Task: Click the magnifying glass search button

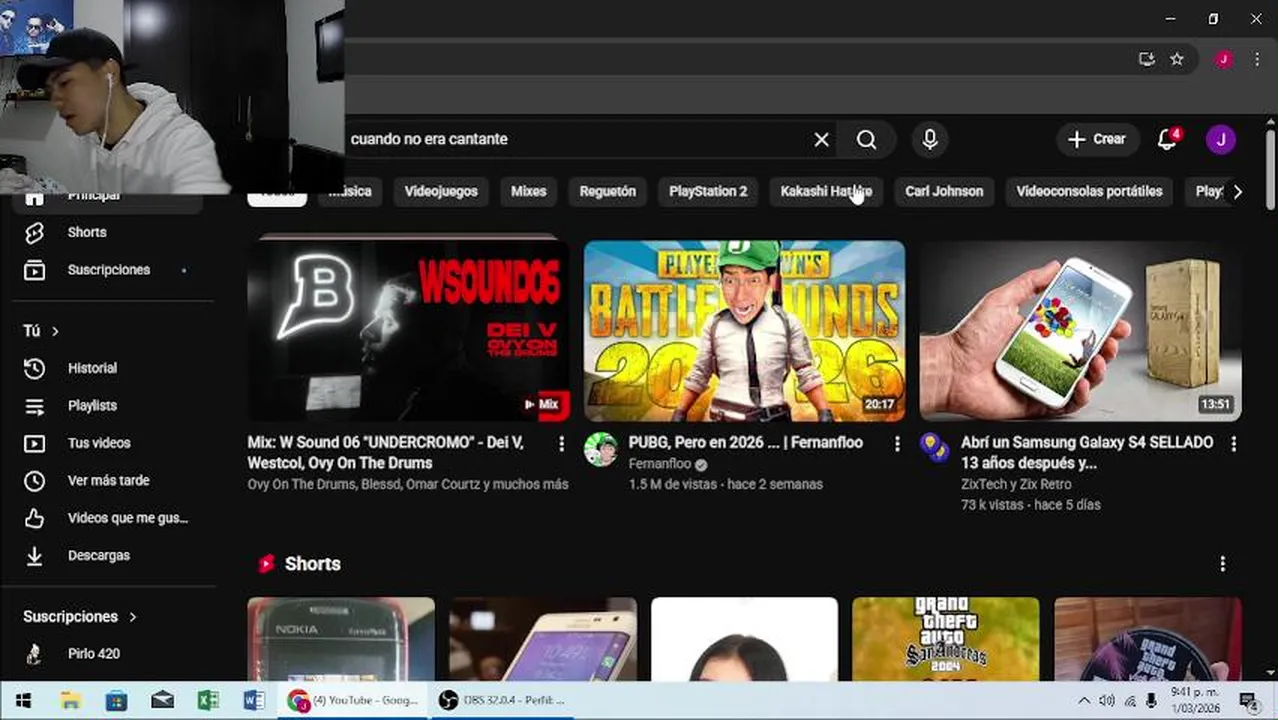Action: tap(866, 140)
